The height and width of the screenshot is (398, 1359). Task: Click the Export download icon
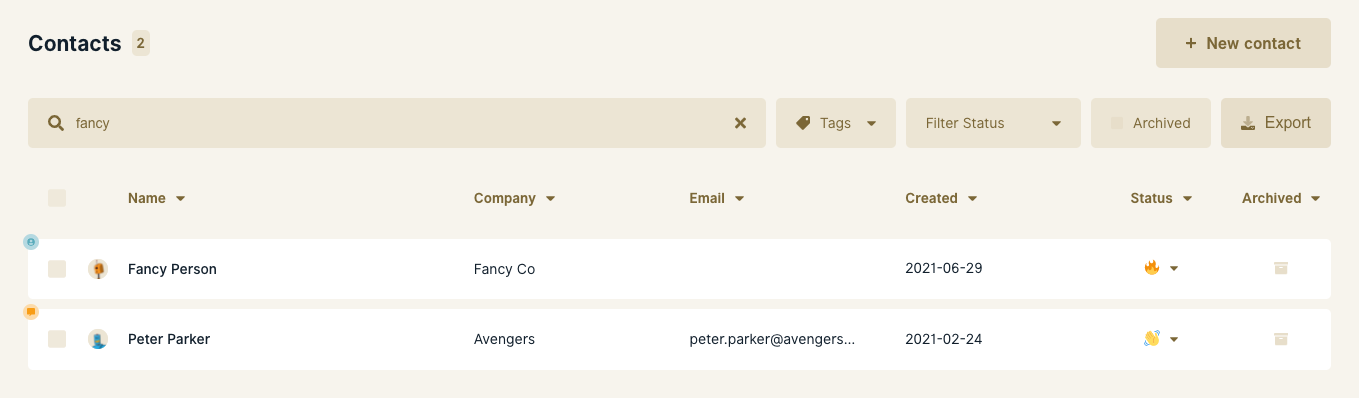coord(1248,123)
